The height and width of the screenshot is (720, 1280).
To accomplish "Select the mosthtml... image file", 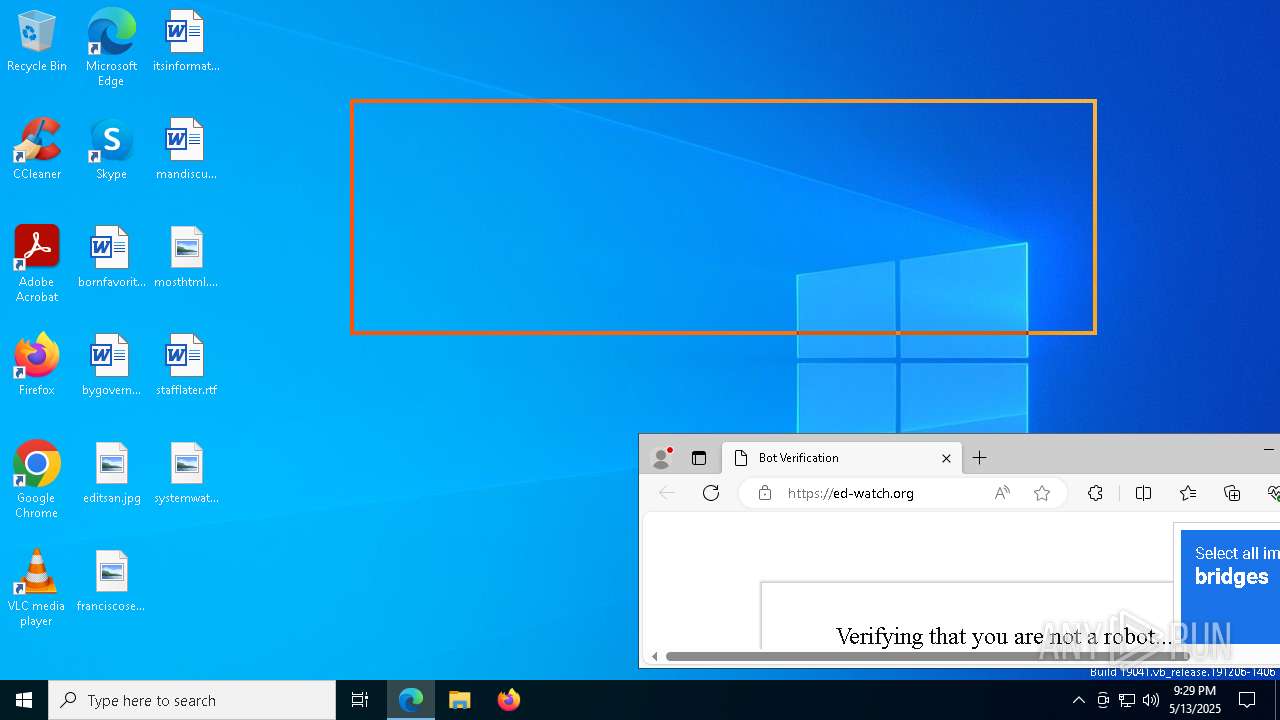I will pos(186,257).
